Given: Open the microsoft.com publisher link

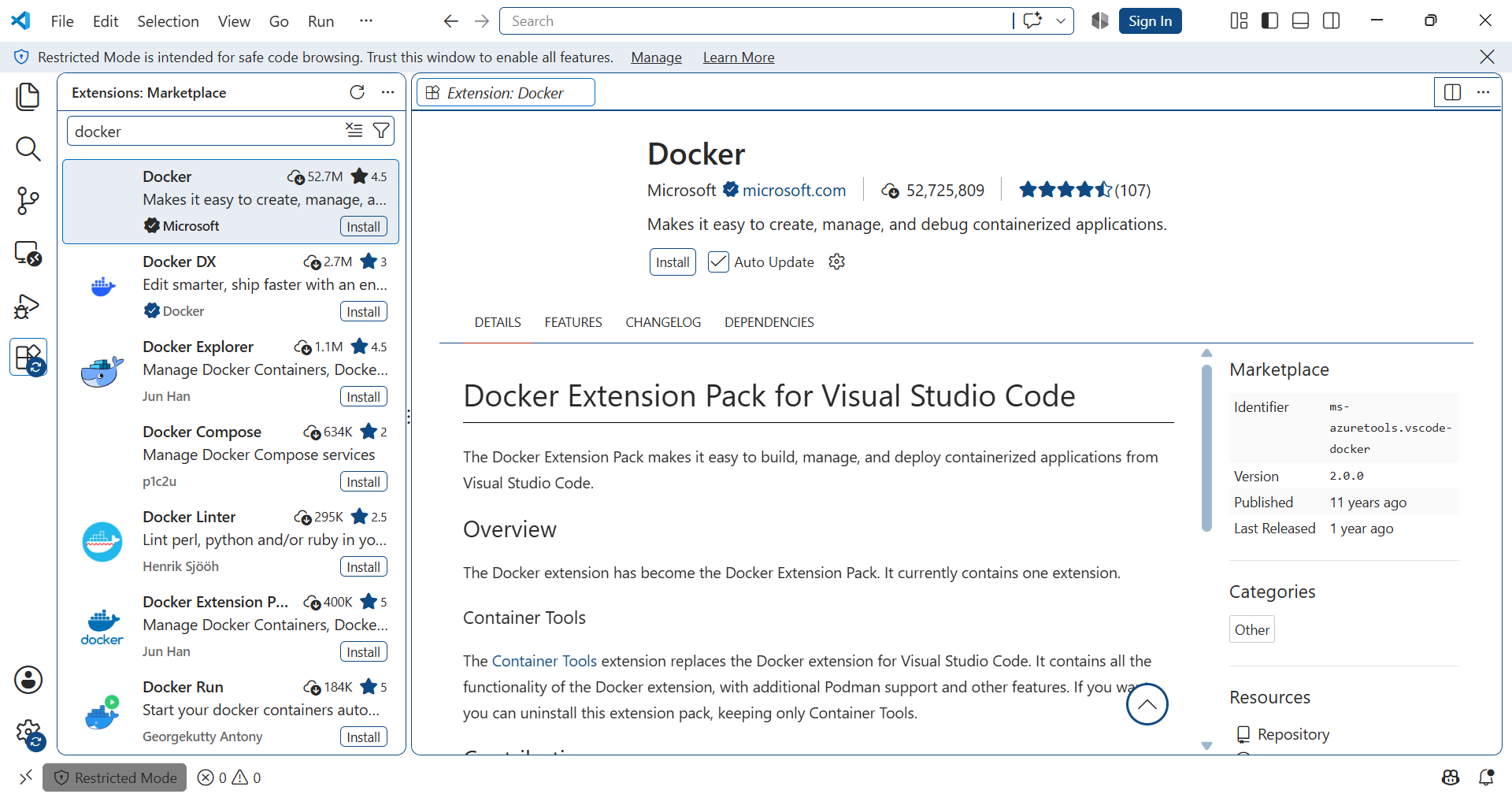Looking at the screenshot, I should coord(794,190).
